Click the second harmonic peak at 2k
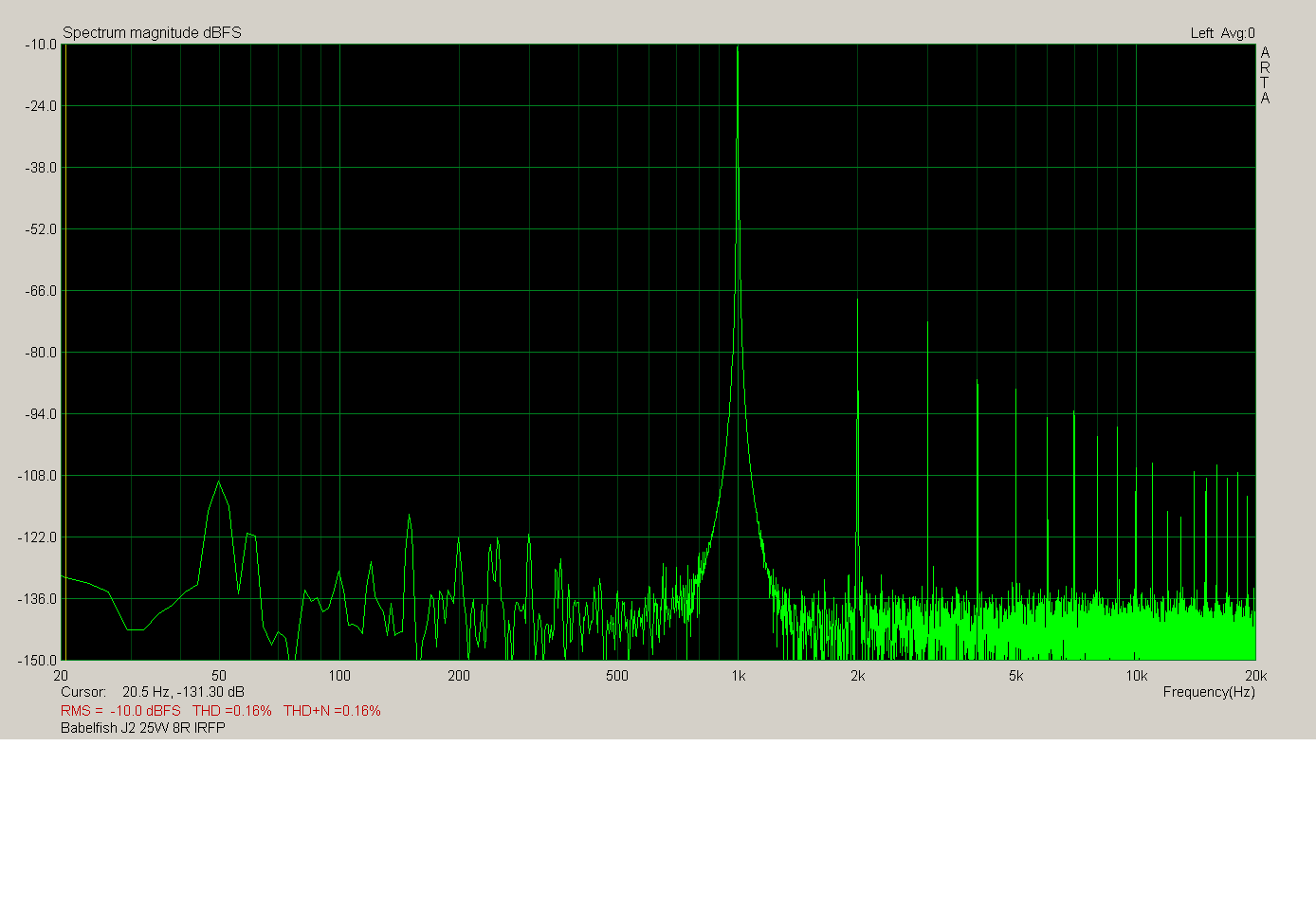This screenshot has height=910, width=1316. tap(857, 301)
